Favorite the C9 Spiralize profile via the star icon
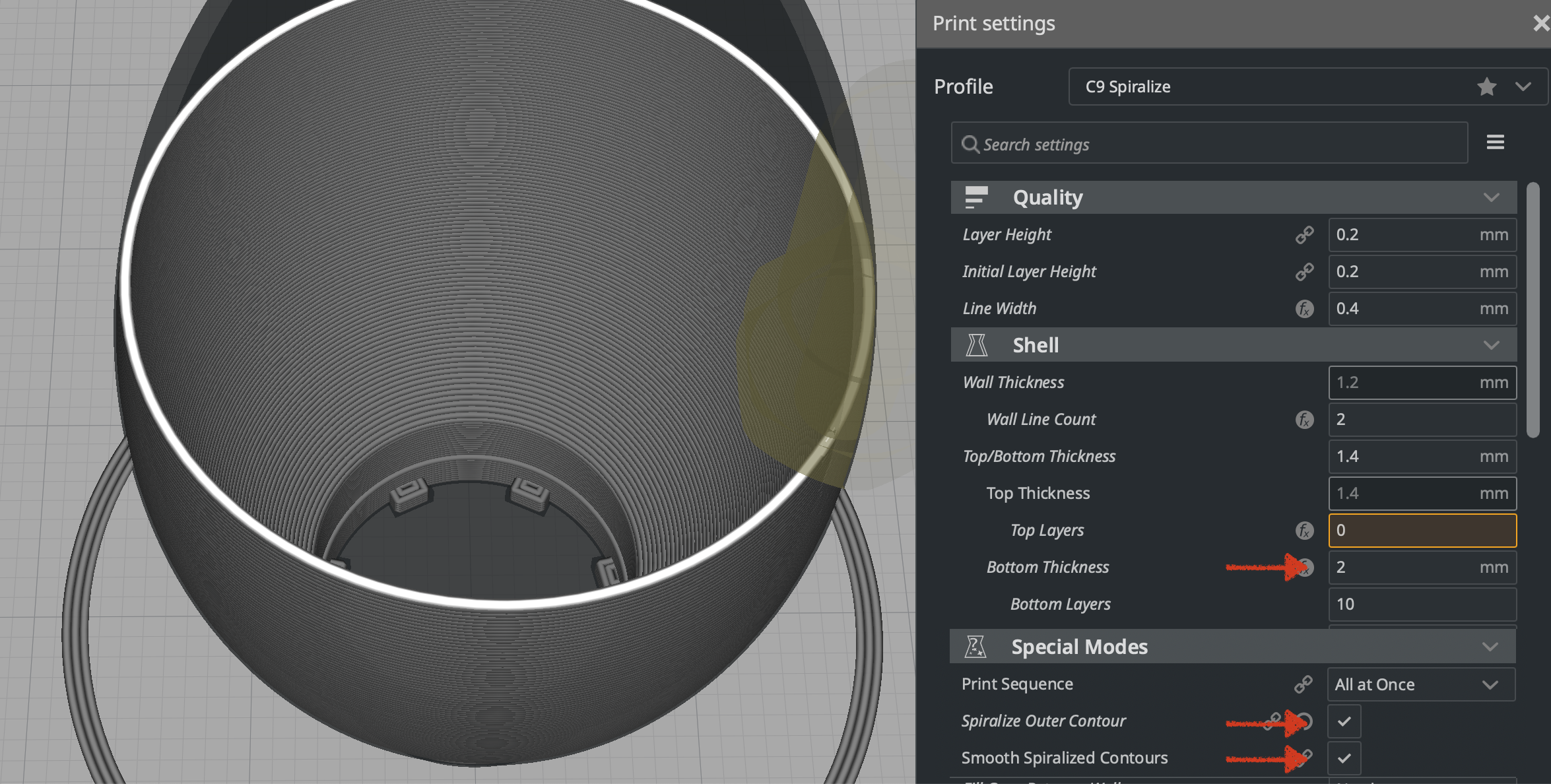This screenshot has height=784, width=1551. click(x=1487, y=86)
